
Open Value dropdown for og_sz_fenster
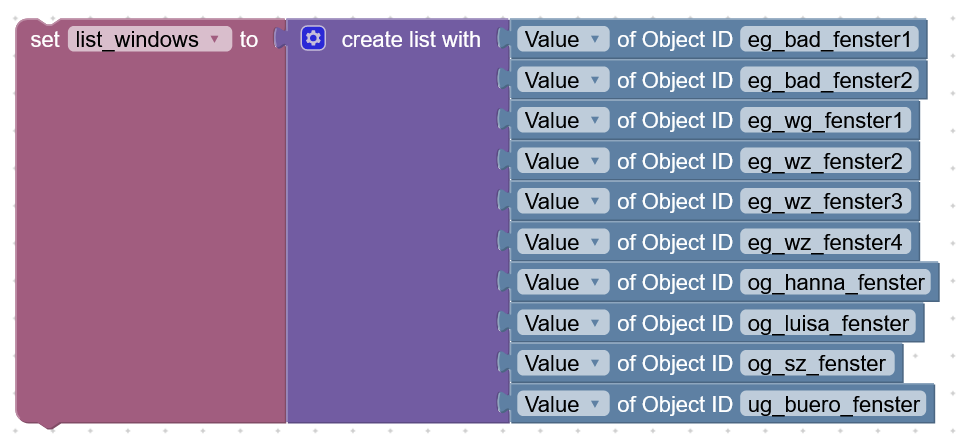click(x=563, y=364)
